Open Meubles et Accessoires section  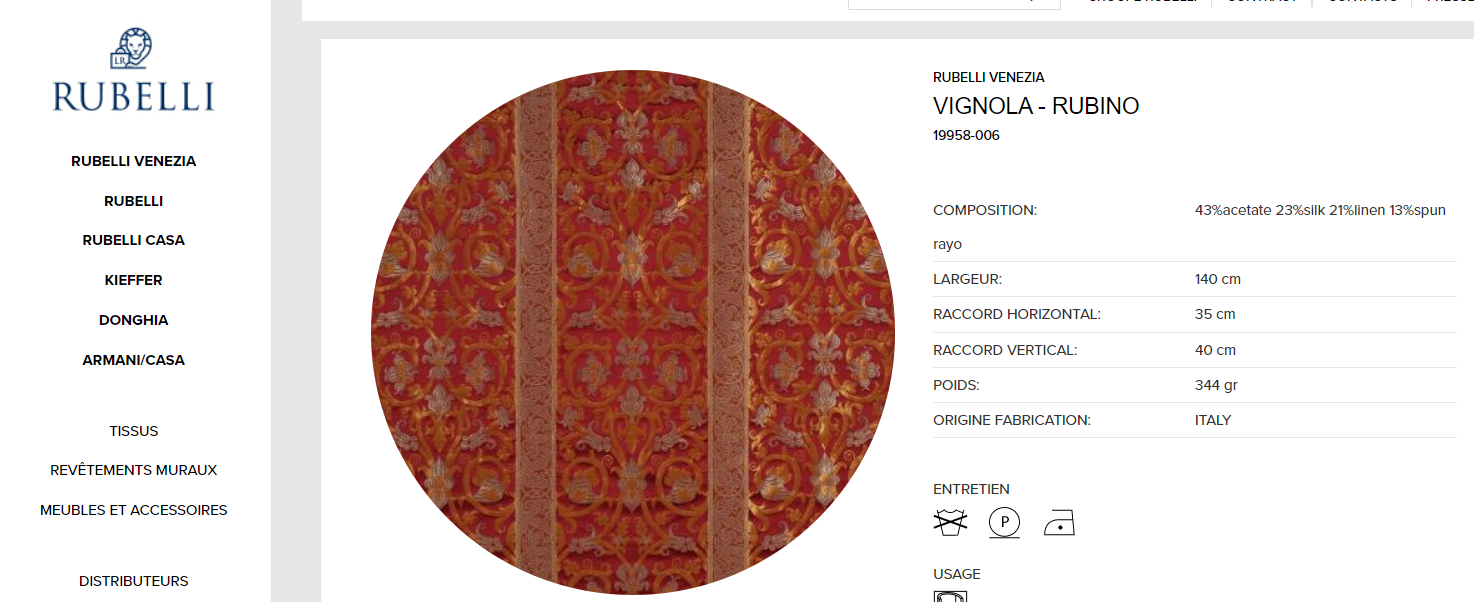134,510
